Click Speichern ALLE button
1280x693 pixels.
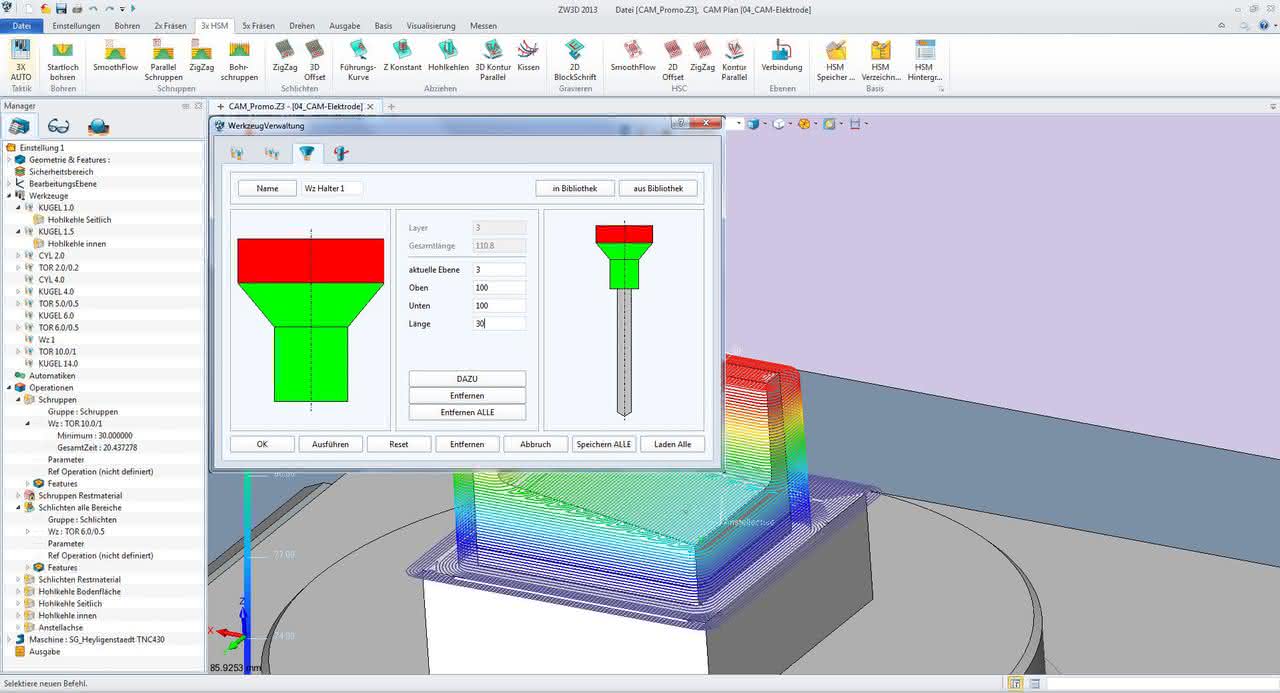point(604,444)
